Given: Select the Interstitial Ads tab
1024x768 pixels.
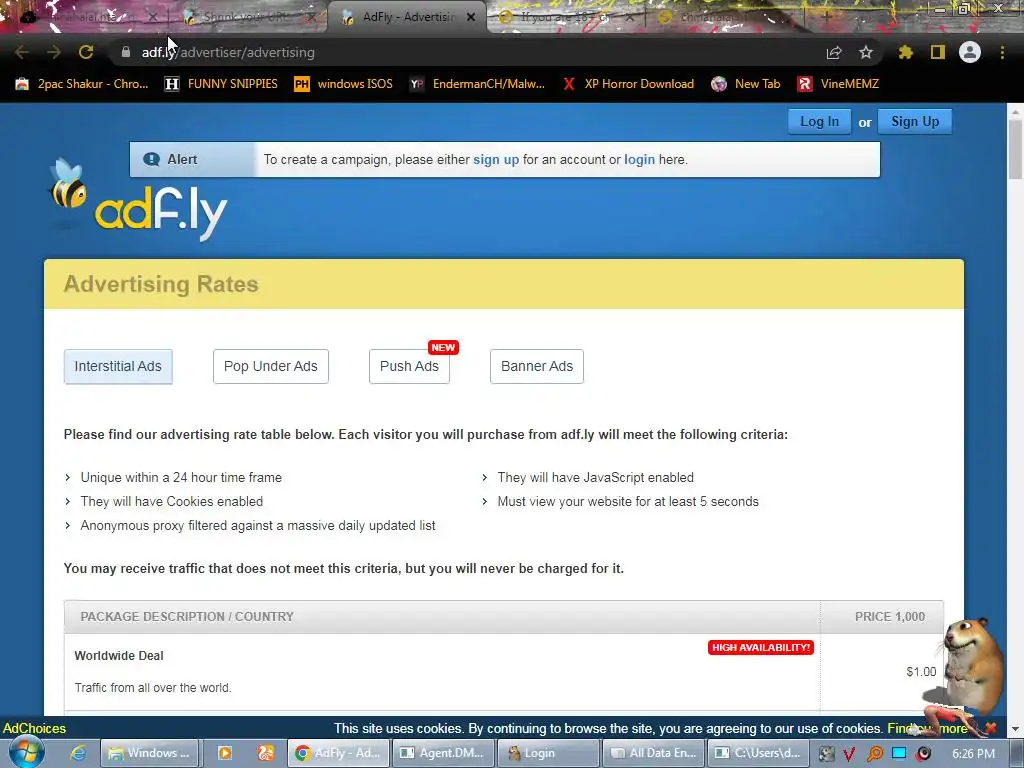Looking at the screenshot, I should (x=118, y=366).
